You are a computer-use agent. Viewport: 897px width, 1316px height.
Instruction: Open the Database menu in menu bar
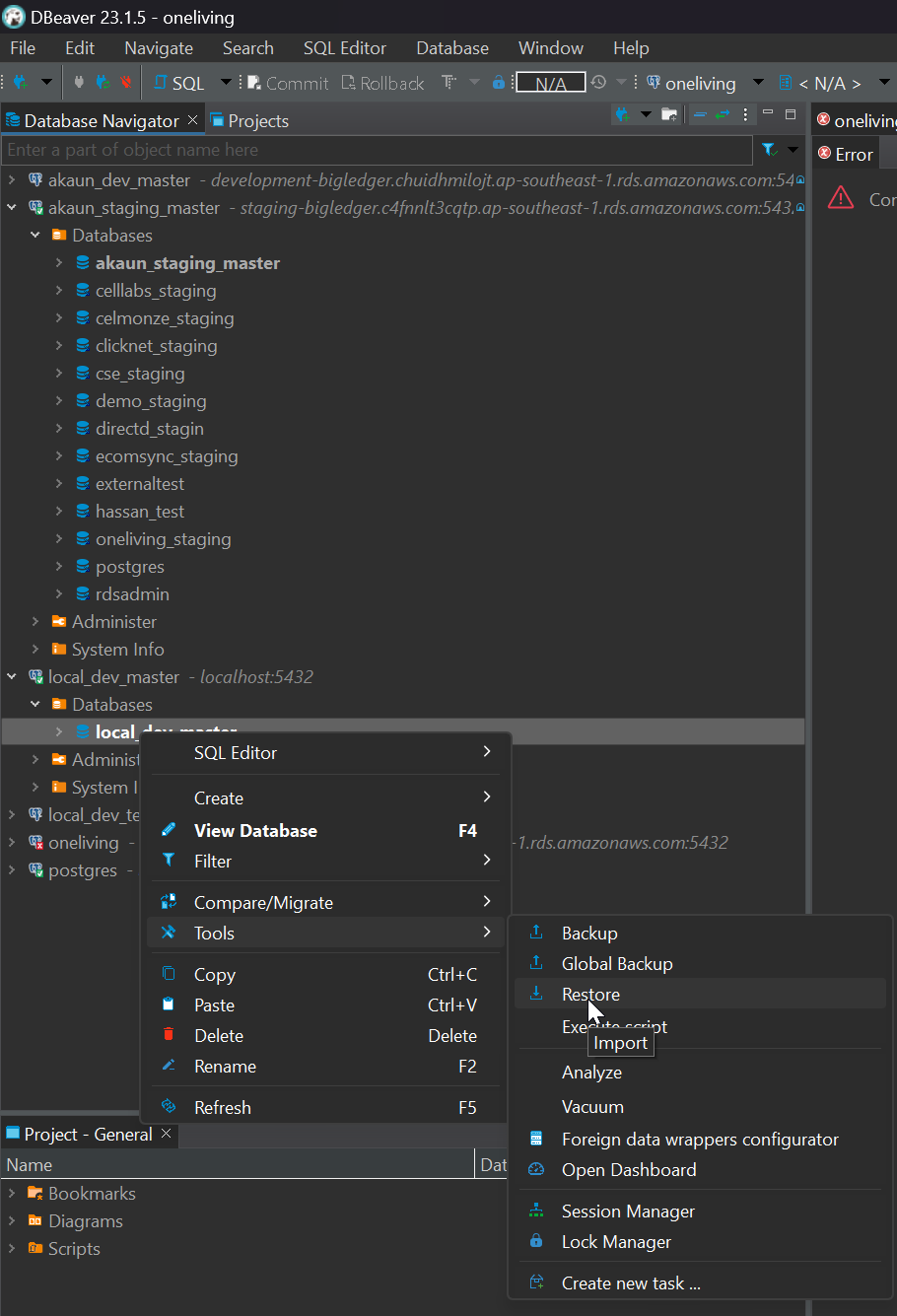click(x=451, y=47)
